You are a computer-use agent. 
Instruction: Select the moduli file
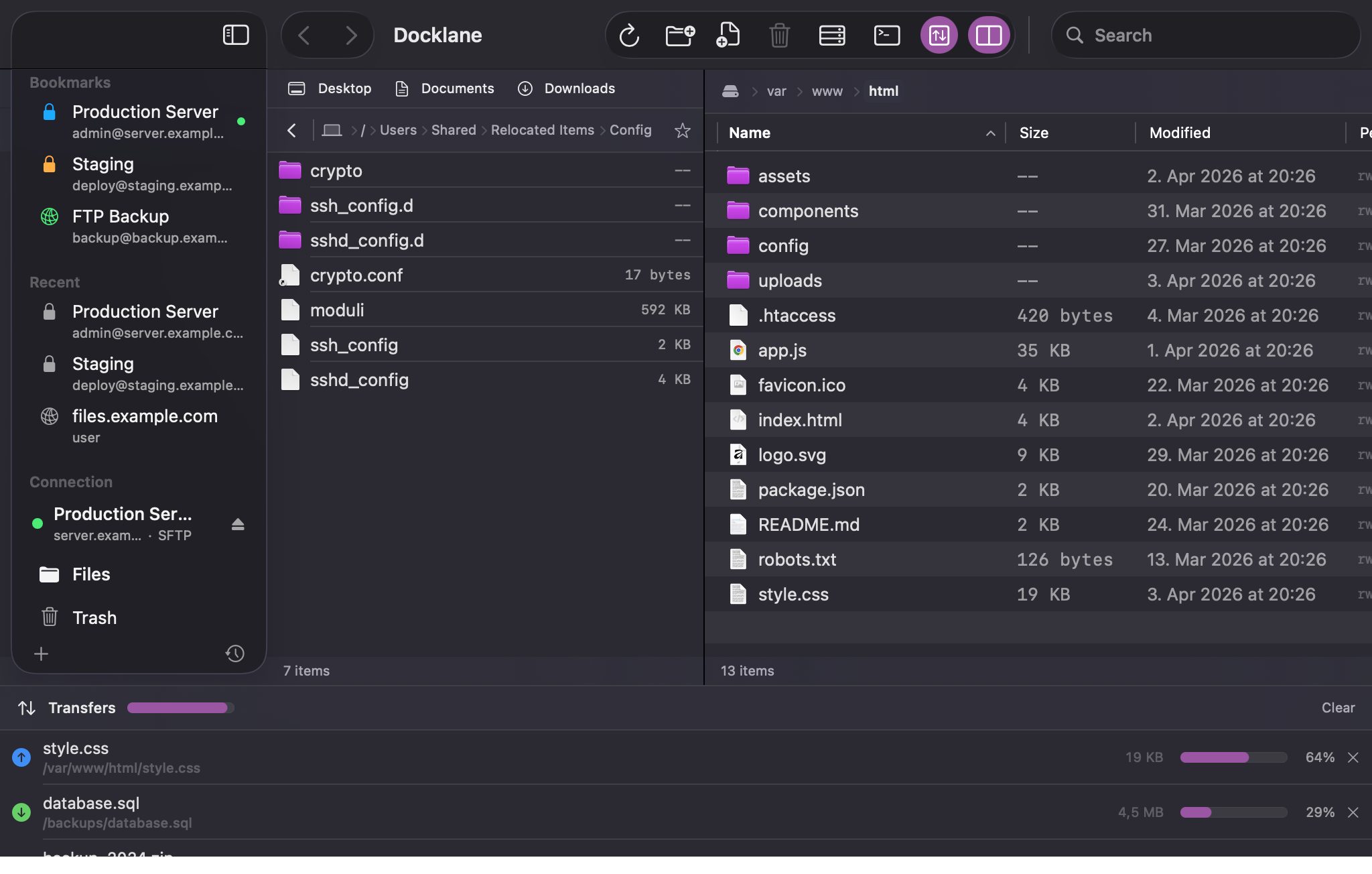(x=485, y=310)
